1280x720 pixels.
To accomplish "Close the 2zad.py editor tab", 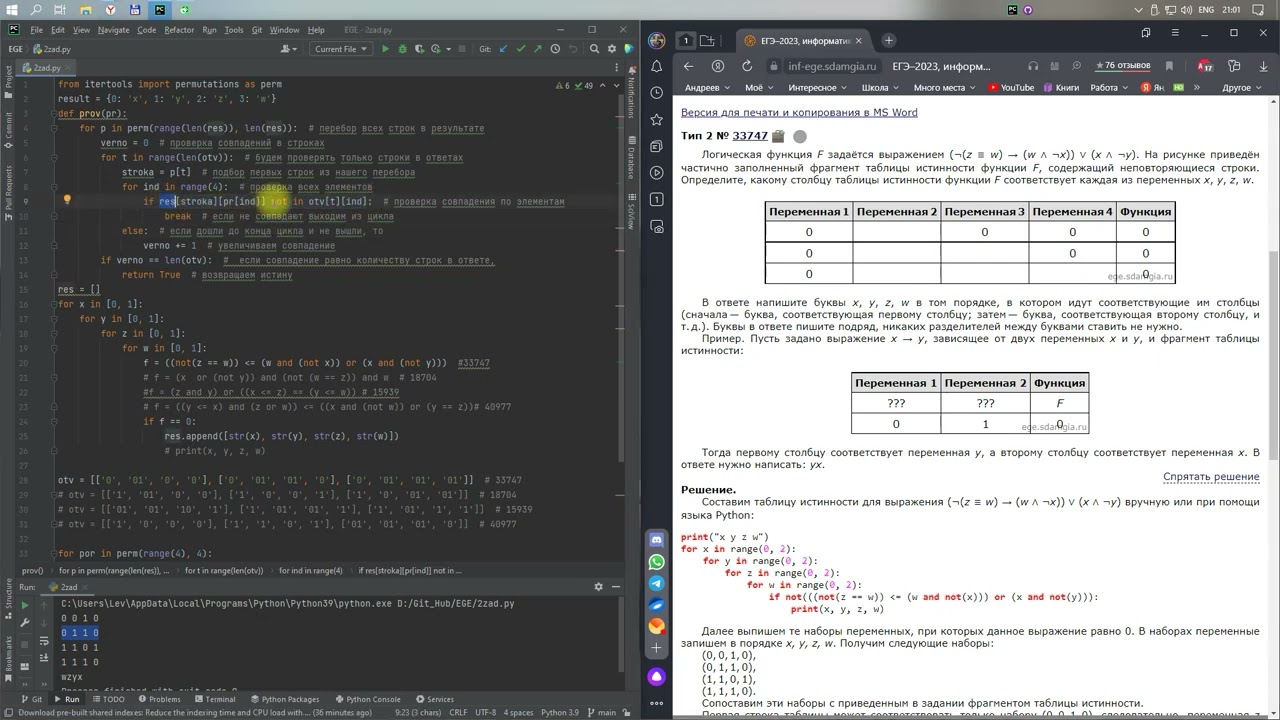I will (68, 68).
